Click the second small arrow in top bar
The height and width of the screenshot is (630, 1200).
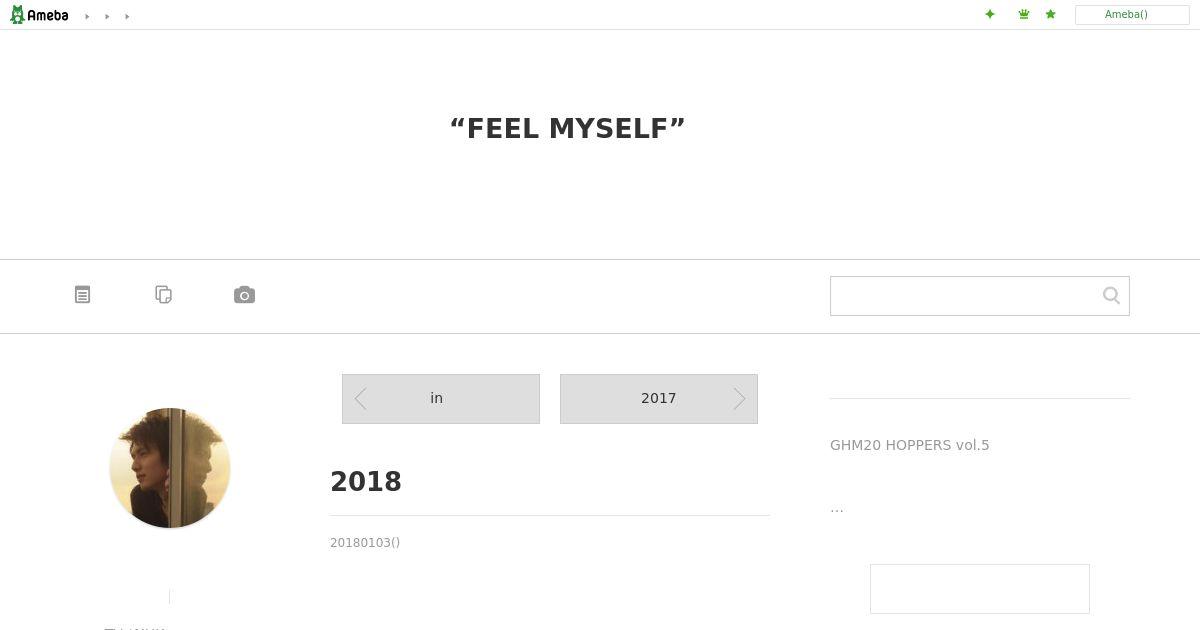pos(107,16)
